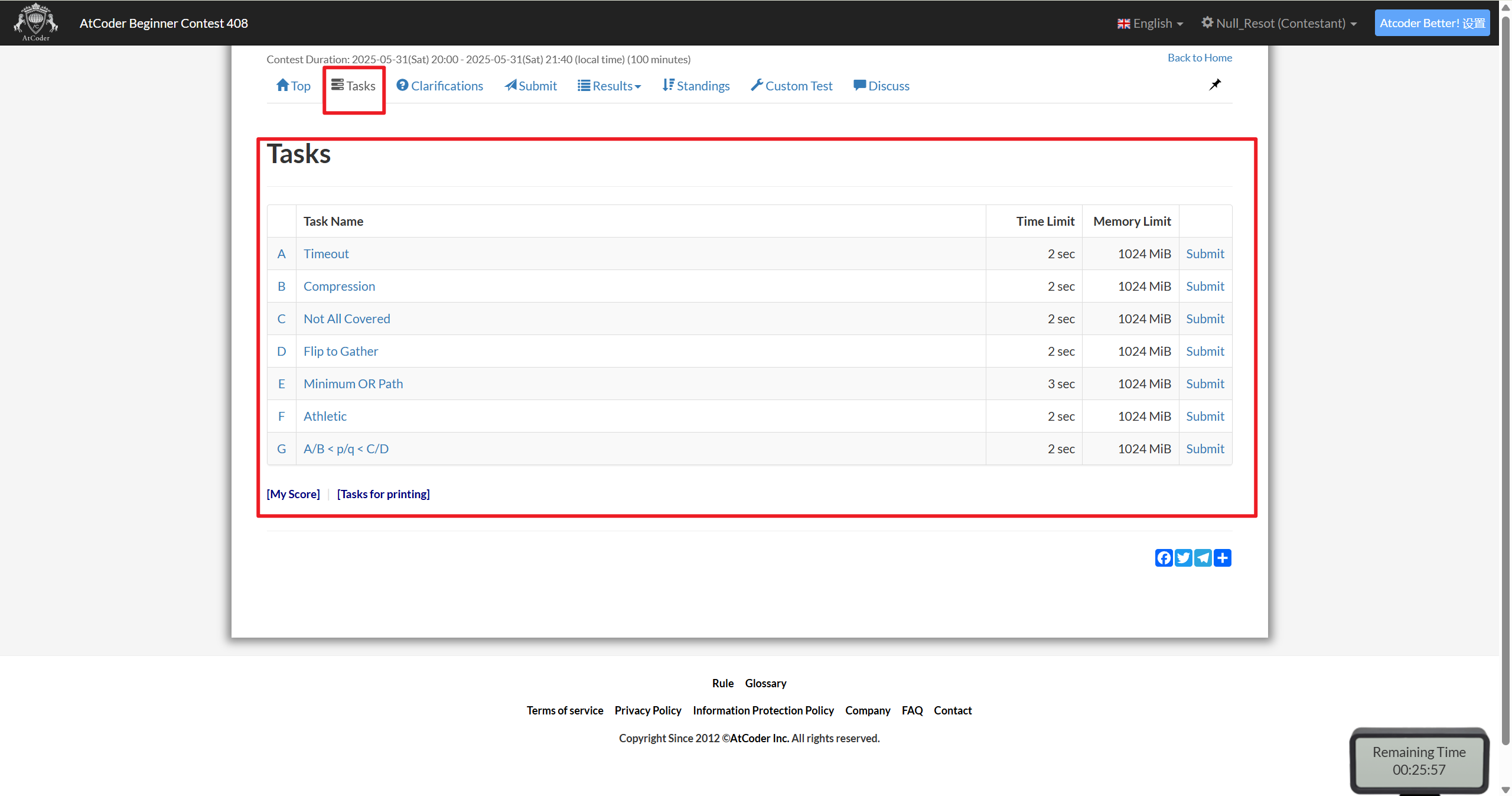Click the Discuss speech bubble icon

coord(861,85)
